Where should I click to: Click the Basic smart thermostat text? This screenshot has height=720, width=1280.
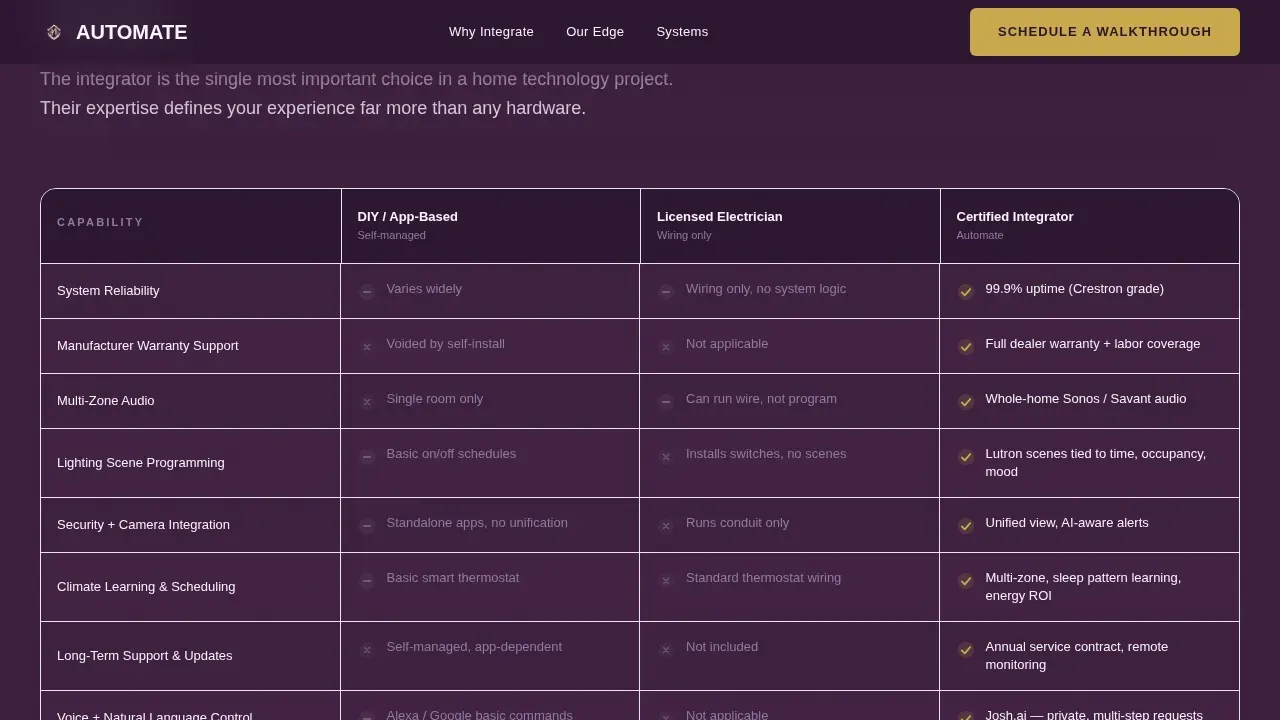453,578
